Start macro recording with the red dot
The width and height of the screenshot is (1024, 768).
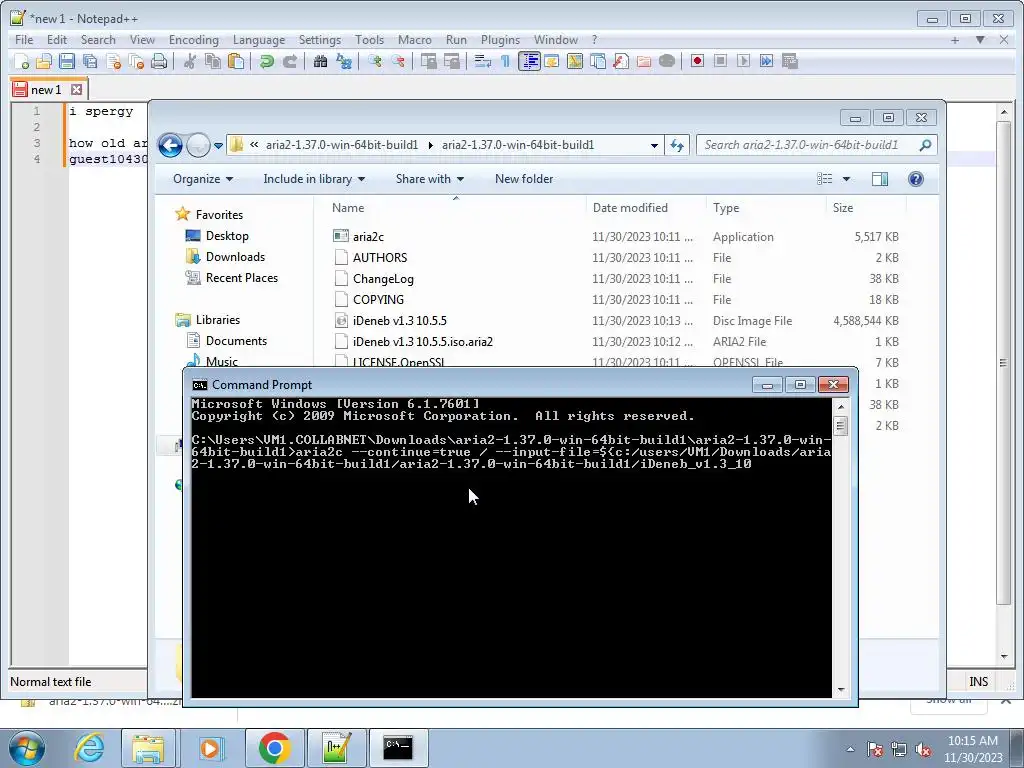697,61
